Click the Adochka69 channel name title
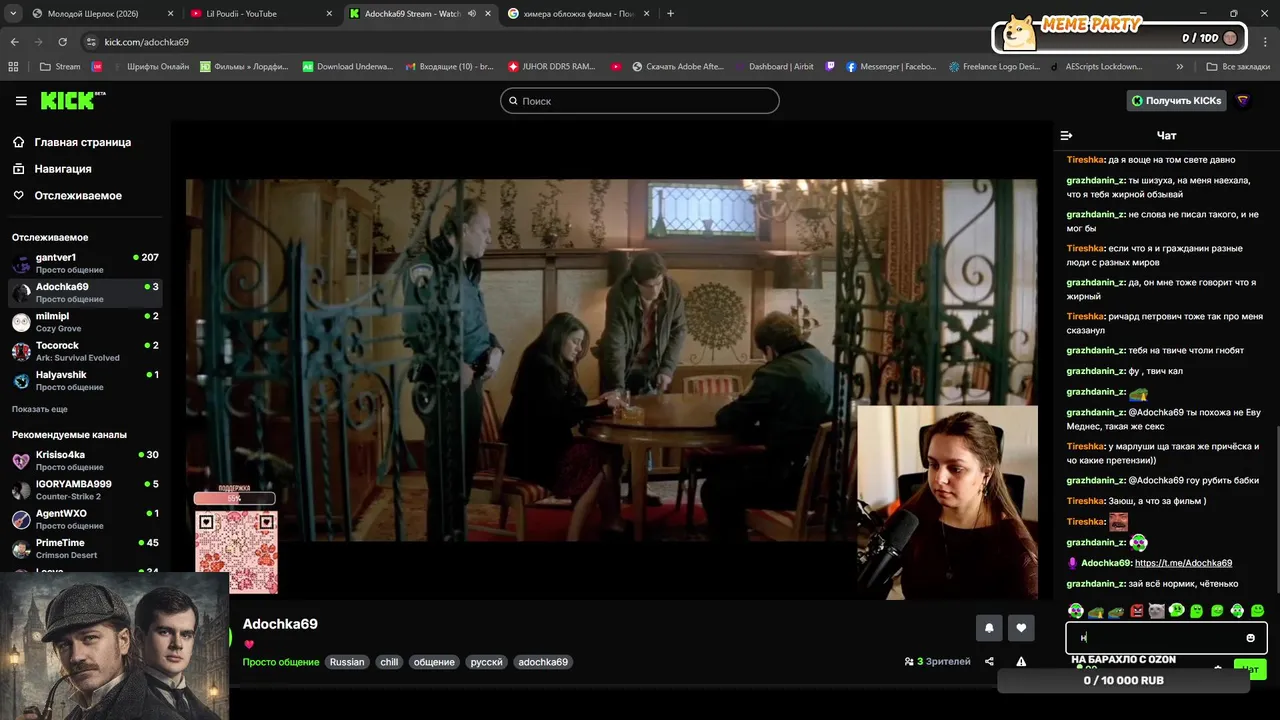This screenshot has width=1280, height=720. tap(280, 624)
